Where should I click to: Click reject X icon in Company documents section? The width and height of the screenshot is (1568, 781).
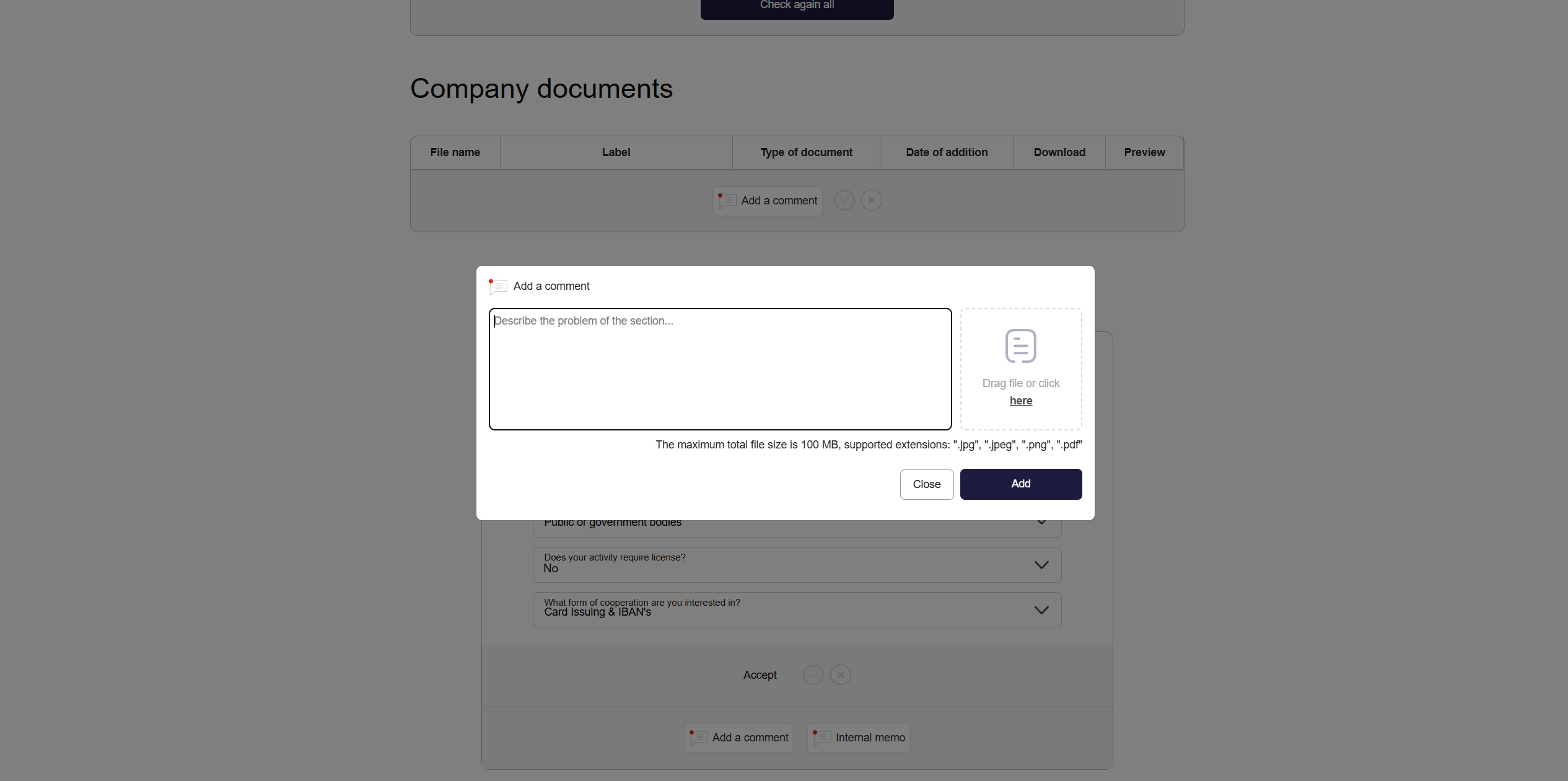[871, 200]
